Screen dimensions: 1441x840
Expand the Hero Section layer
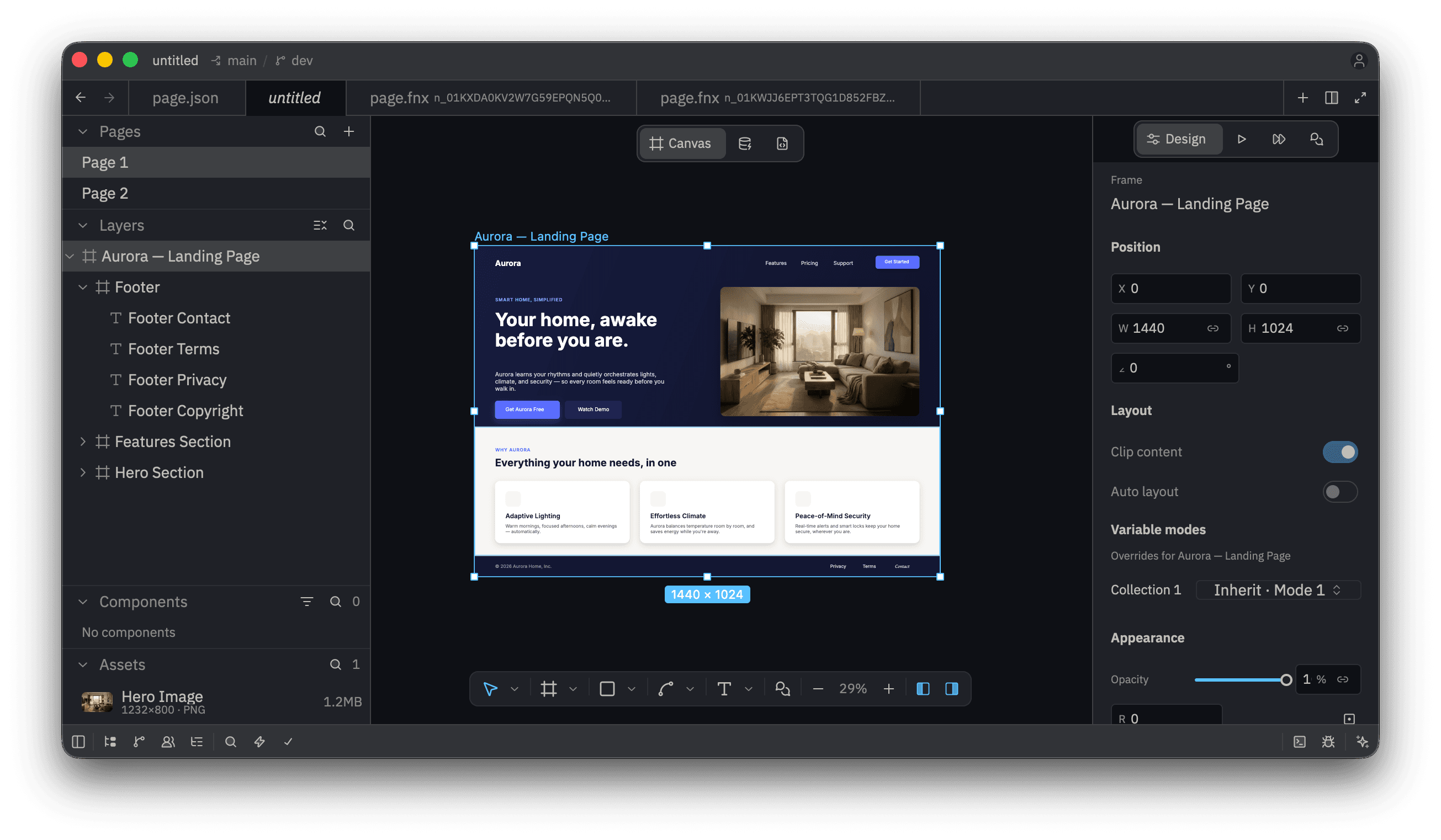tap(83, 472)
